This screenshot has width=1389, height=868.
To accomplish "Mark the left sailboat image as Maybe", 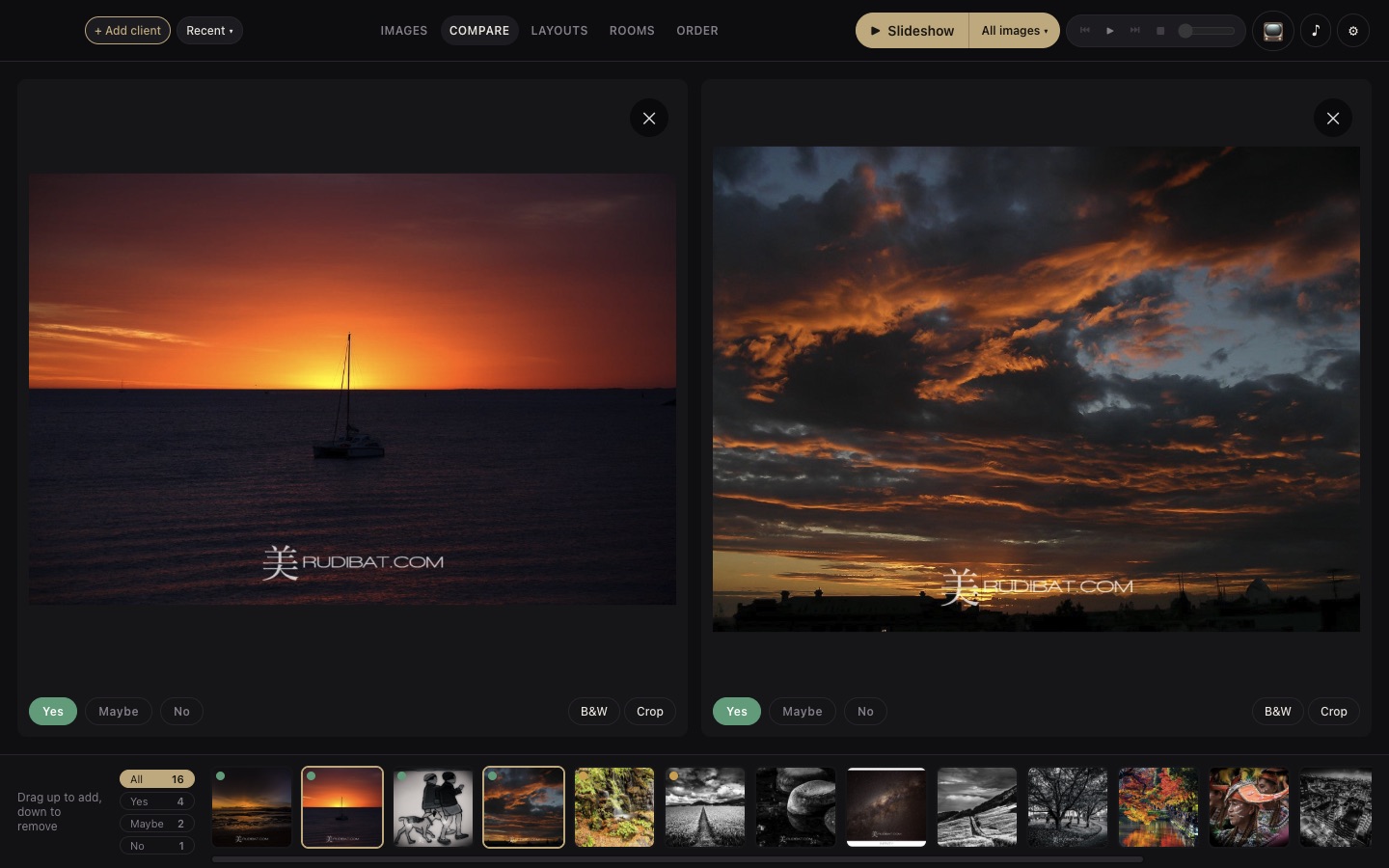I will pos(119,712).
